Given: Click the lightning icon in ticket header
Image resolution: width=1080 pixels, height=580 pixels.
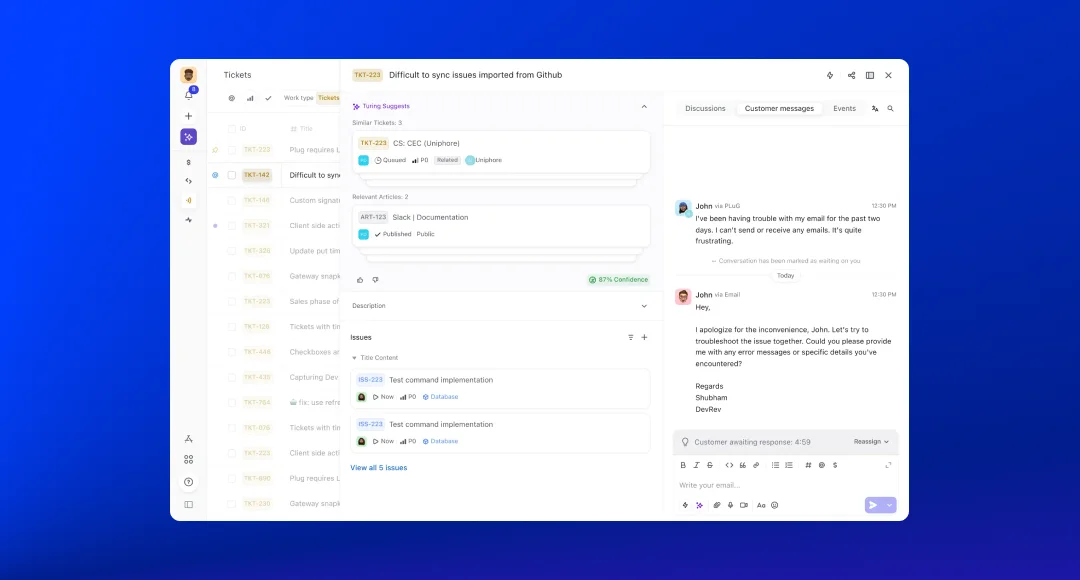Looking at the screenshot, I should pyautogui.click(x=830, y=75).
